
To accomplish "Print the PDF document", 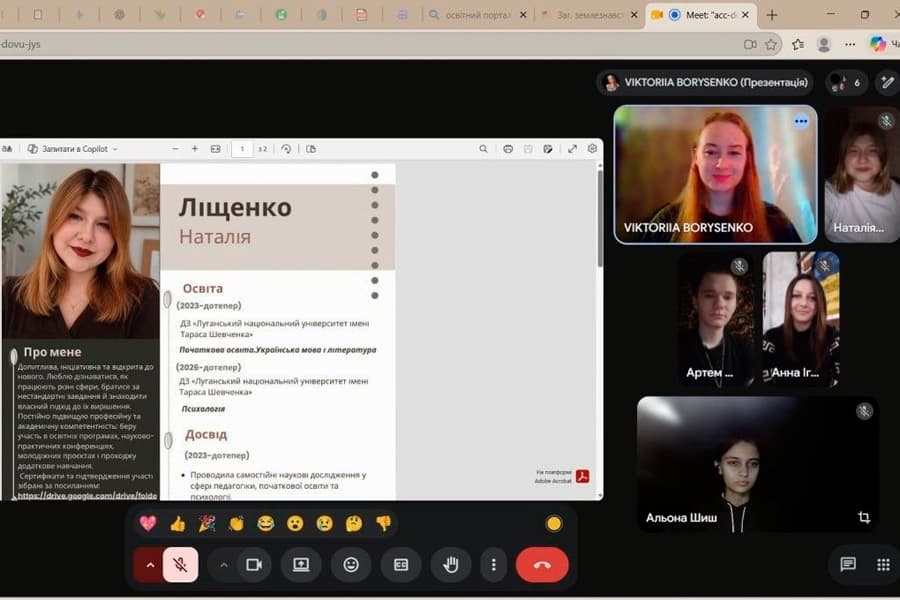I will coord(508,149).
